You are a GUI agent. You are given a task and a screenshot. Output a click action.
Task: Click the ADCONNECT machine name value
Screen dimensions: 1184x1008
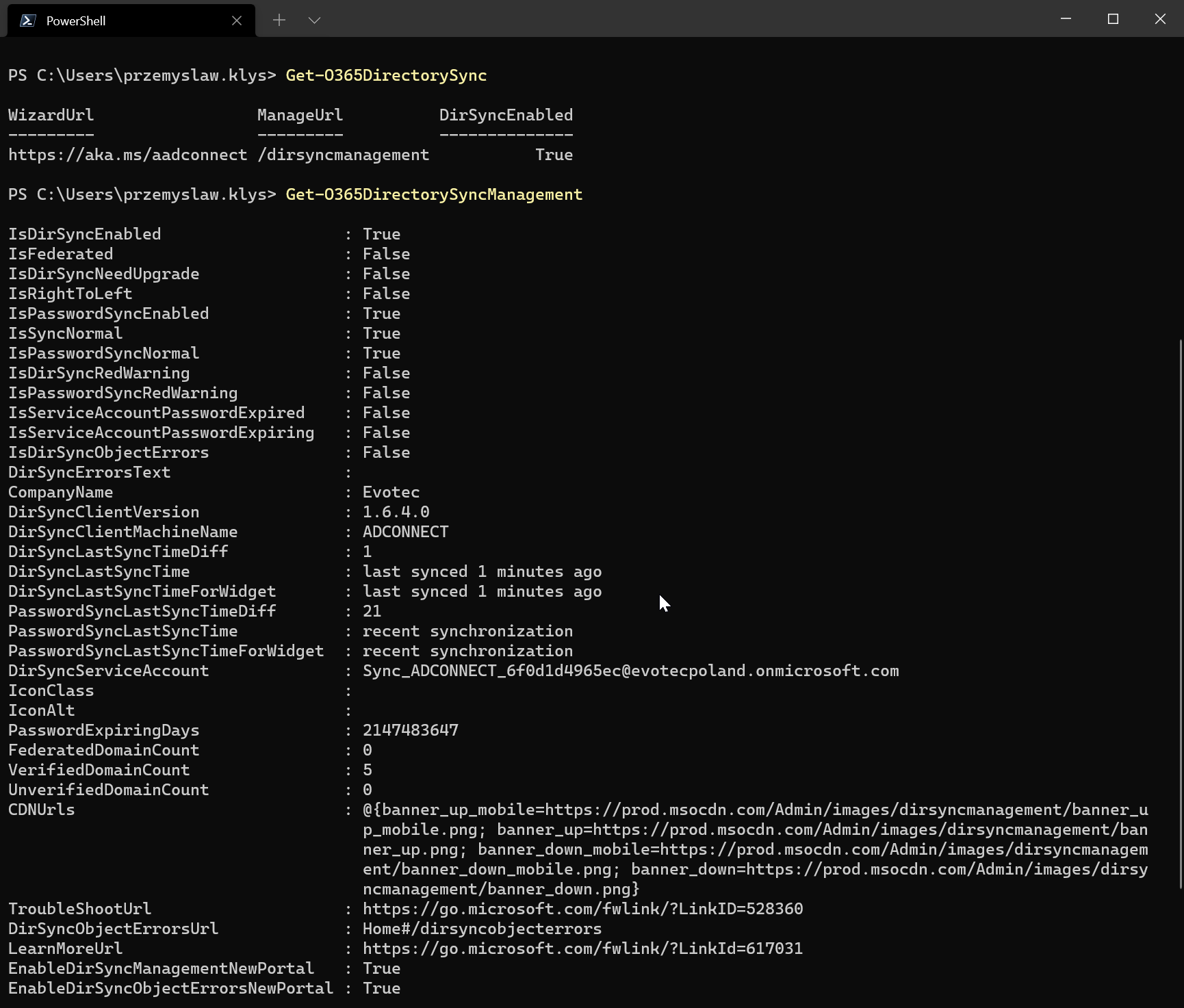[405, 532]
